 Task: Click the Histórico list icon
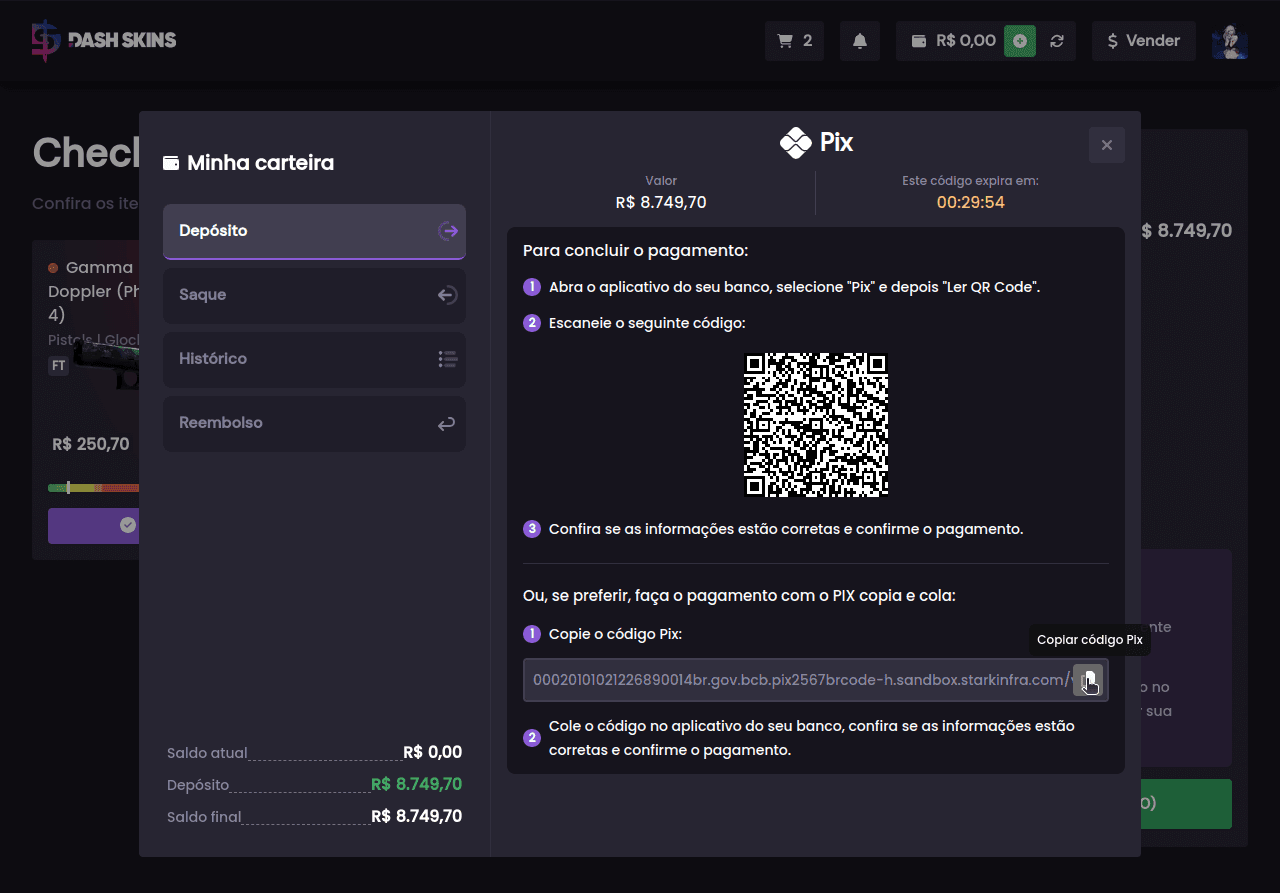447,359
